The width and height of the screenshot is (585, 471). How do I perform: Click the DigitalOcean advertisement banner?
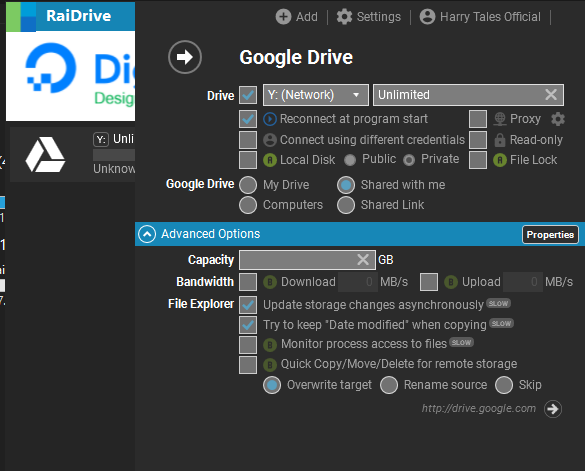(71, 76)
